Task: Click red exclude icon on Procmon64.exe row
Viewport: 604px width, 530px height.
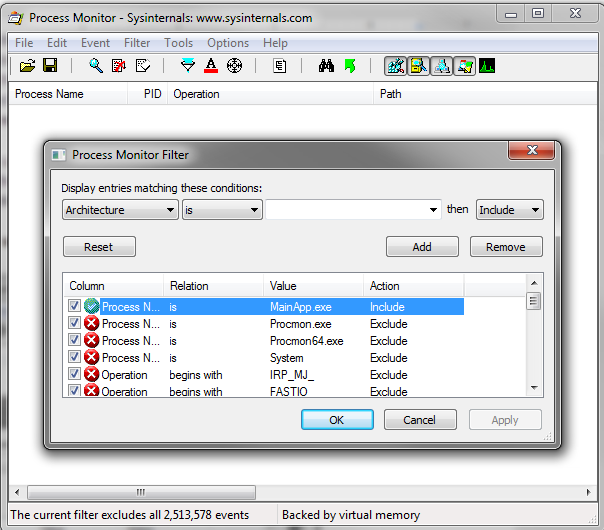Action: click(92, 340)
